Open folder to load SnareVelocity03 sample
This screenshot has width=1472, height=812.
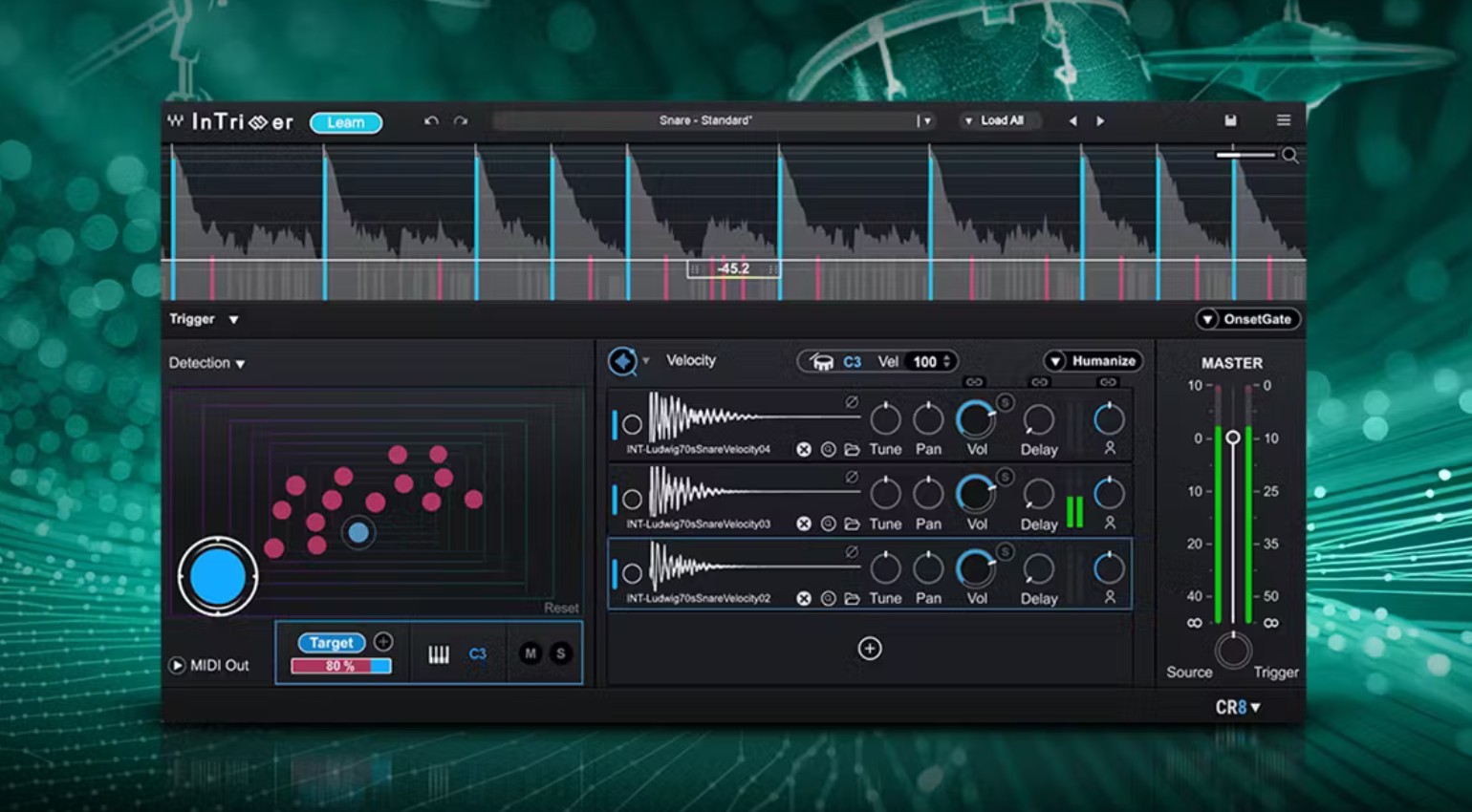(852, 524)
